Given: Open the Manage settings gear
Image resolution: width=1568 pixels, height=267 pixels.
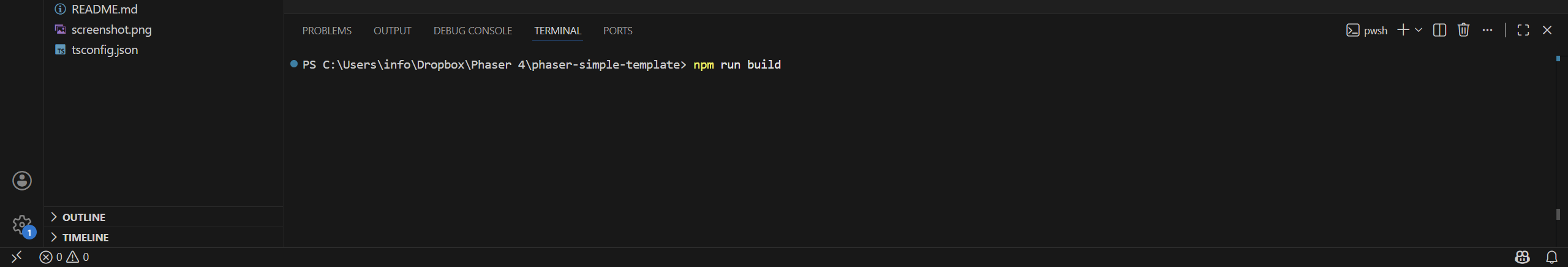Looking at the screenshot, I should tap(22, 225).
